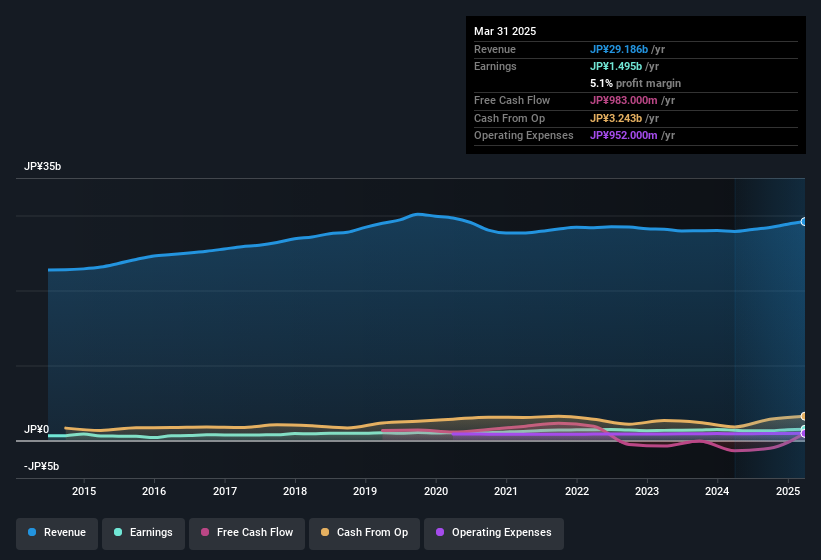Click the 2019 x-axis label

pyautogui.click(x=365, y=491)
